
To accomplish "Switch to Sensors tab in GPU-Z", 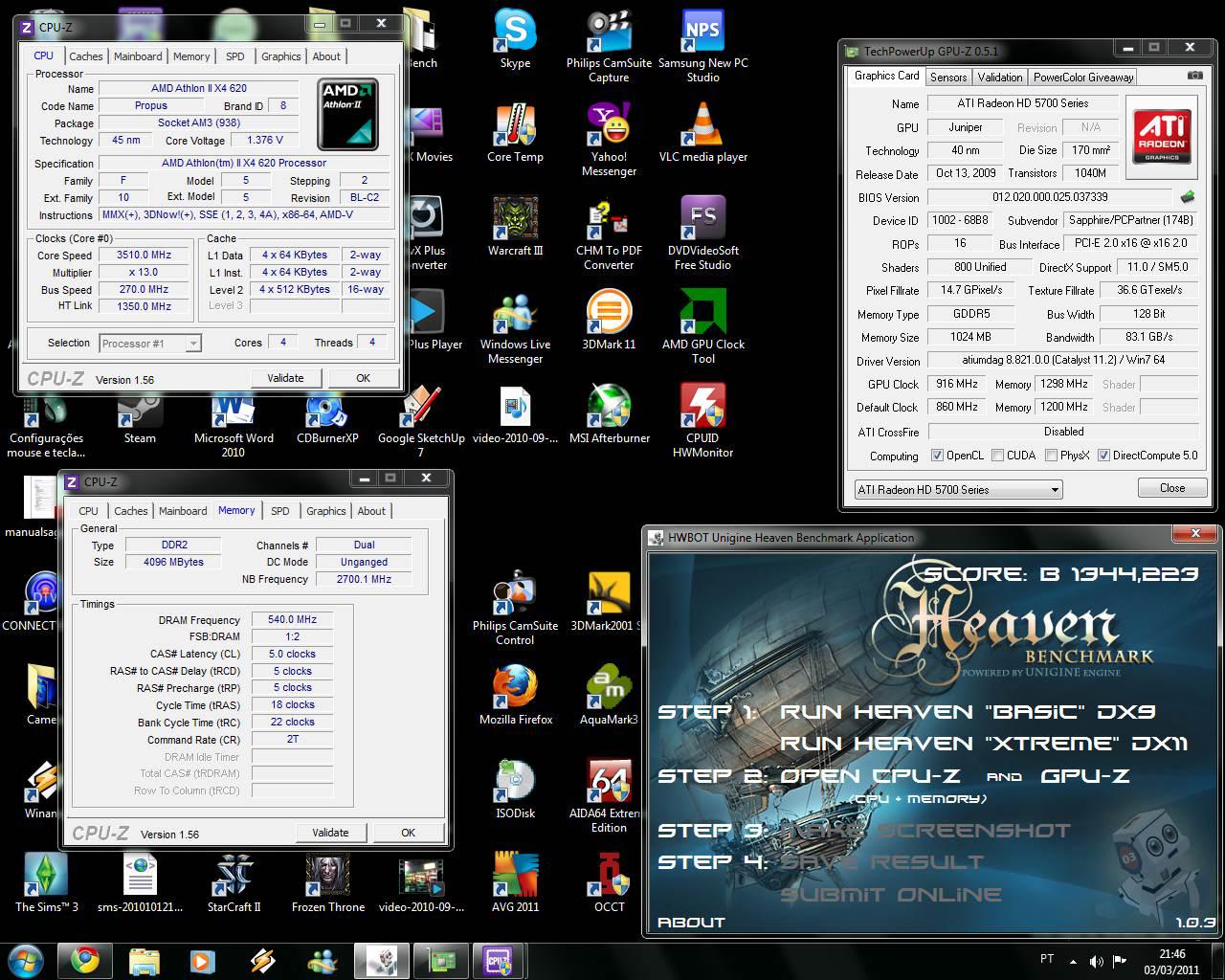I will tap(948, 78).
